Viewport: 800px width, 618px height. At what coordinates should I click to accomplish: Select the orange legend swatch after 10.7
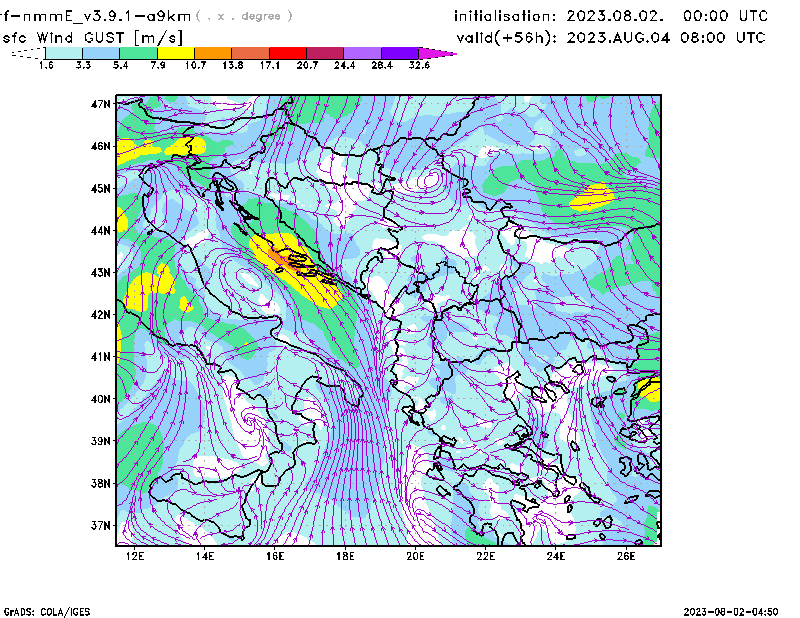(x=213, y=53)
